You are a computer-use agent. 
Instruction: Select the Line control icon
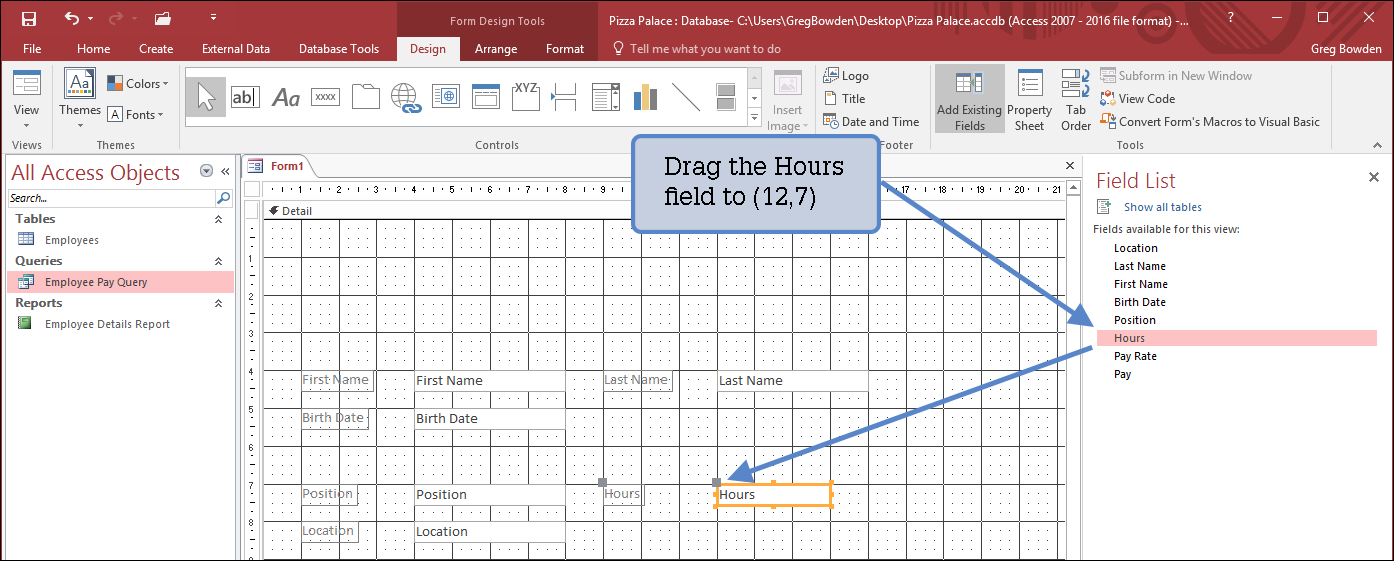click(686, 97)
